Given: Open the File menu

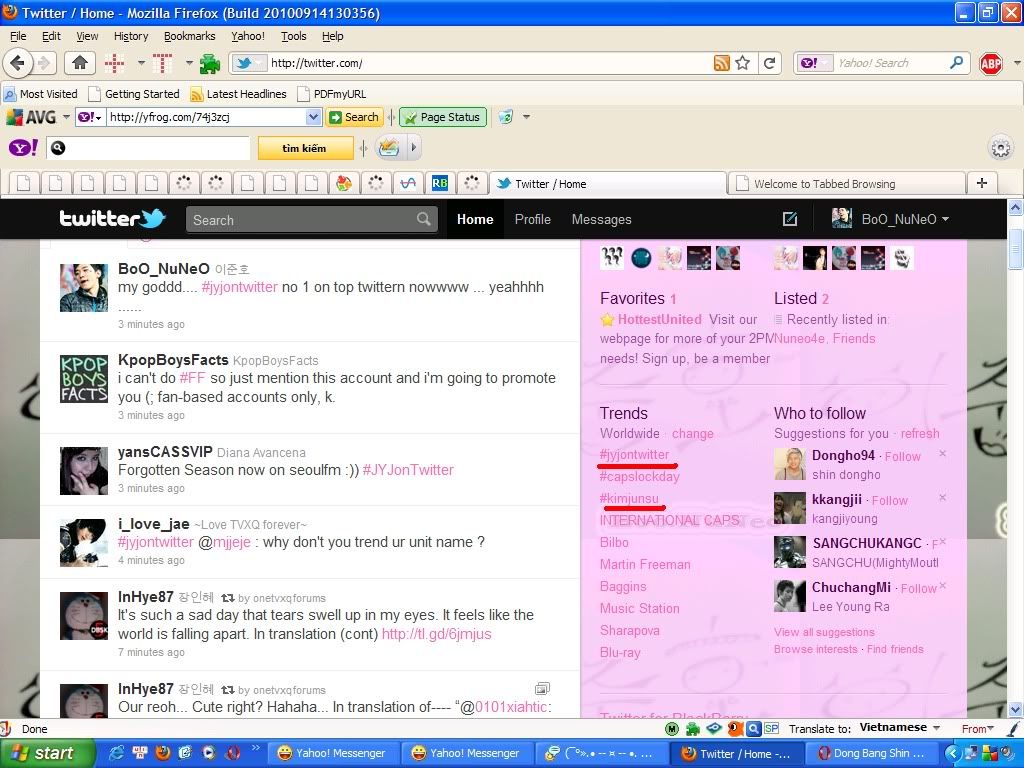Looking at the screenshot, I should (x=18, y=36).
